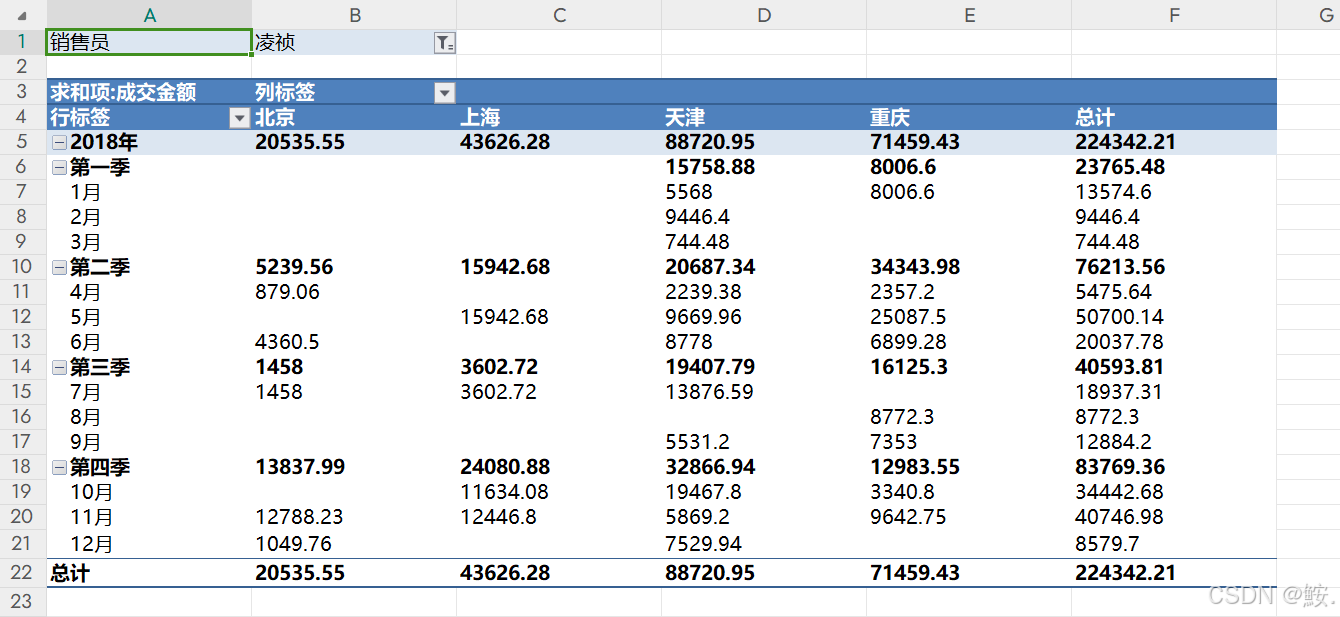
Task: Select column E header
Action: point(969,15)
